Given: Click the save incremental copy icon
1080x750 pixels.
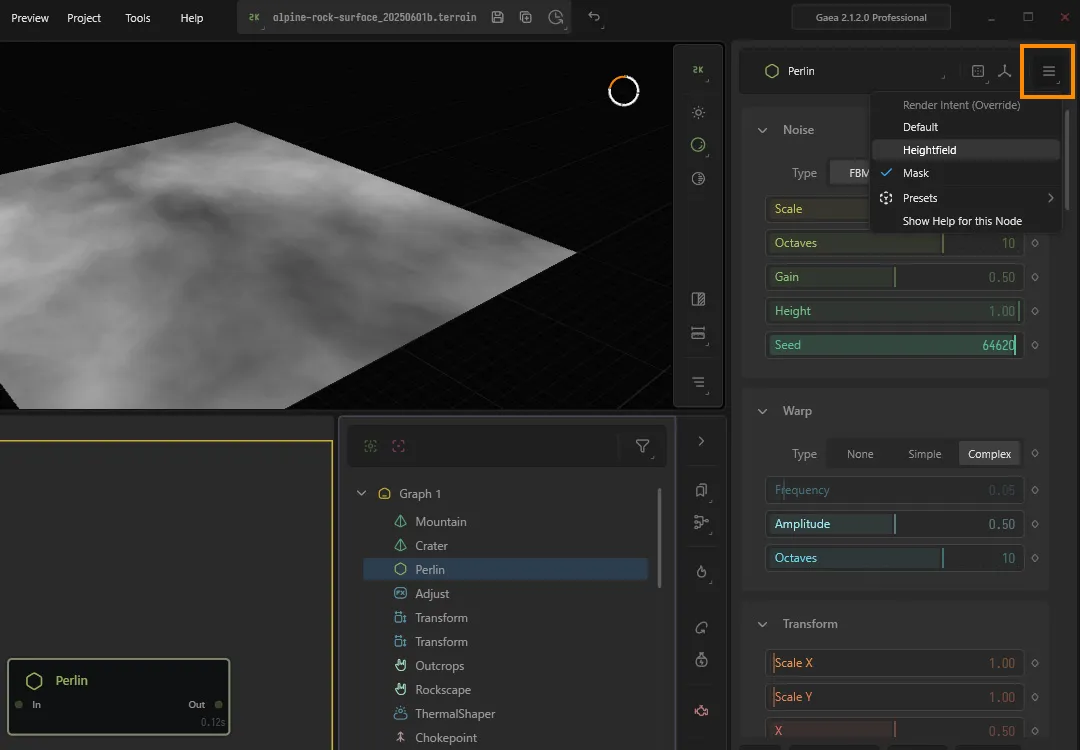Looking at the screenshot, I should 526,17.
